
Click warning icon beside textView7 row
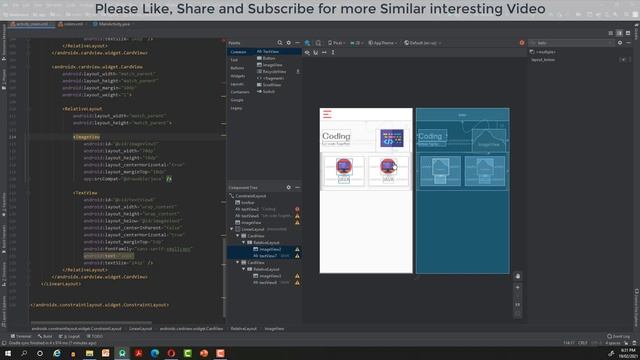297,256
